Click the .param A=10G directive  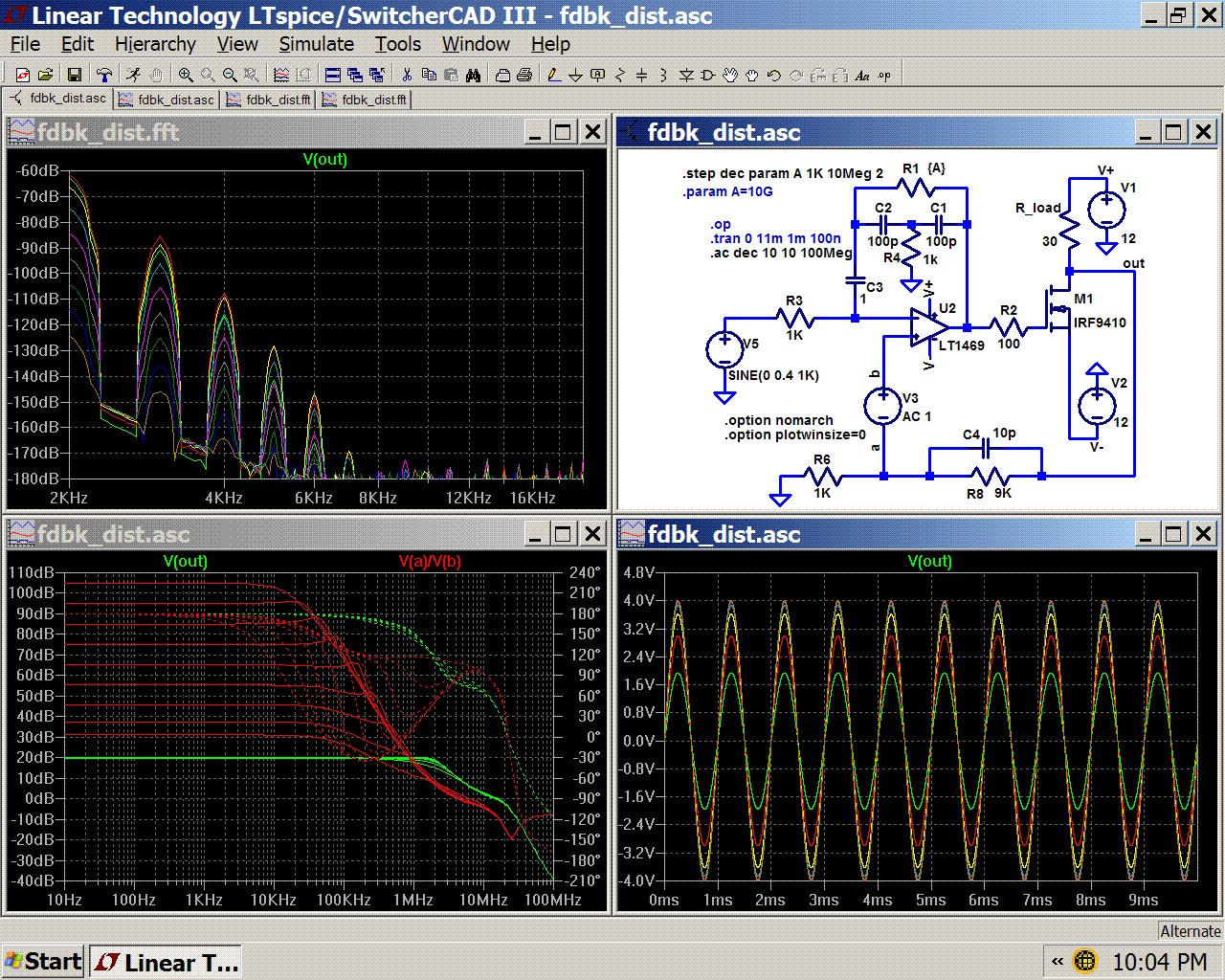click(x=727, y=191)
